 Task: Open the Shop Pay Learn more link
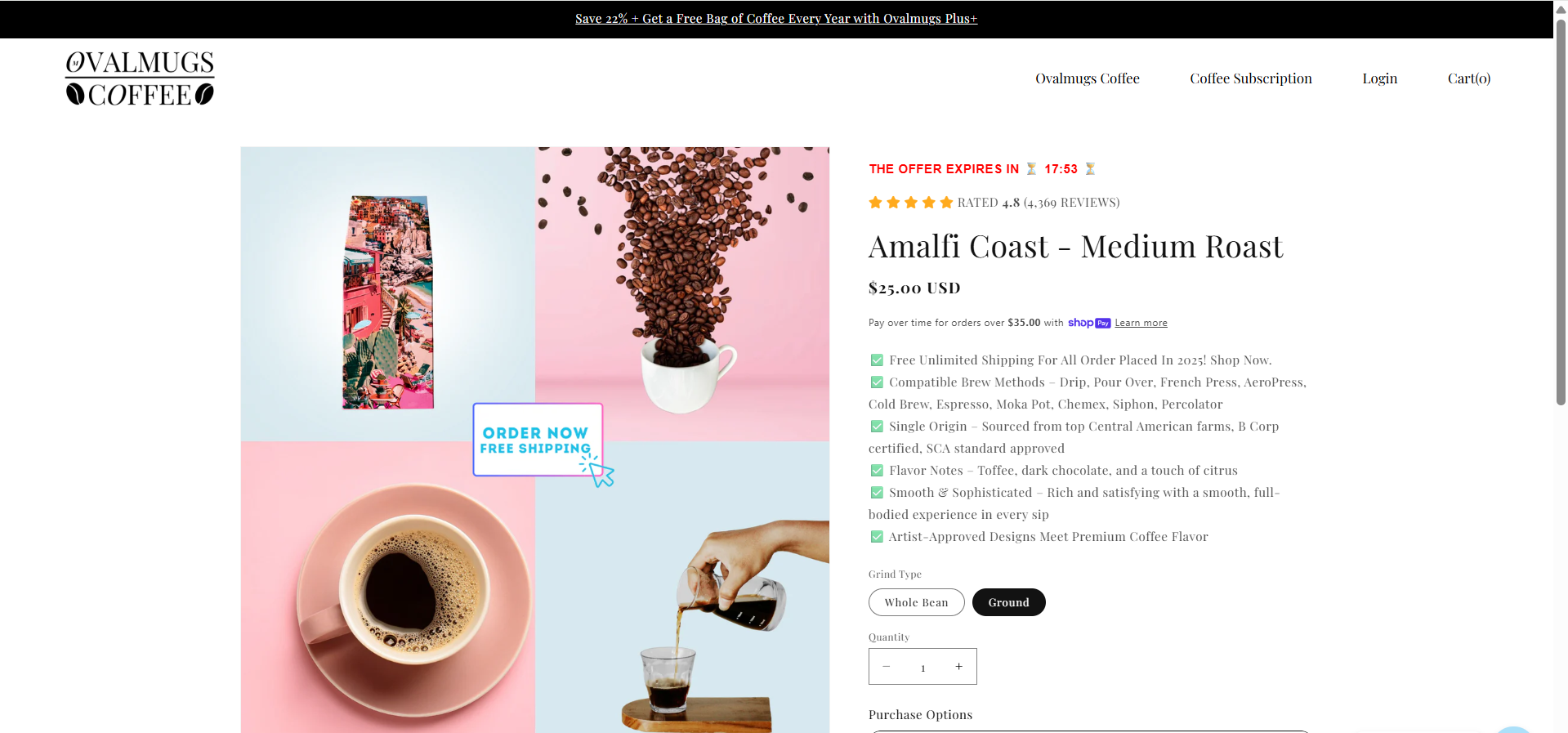tap(1141, 323)
